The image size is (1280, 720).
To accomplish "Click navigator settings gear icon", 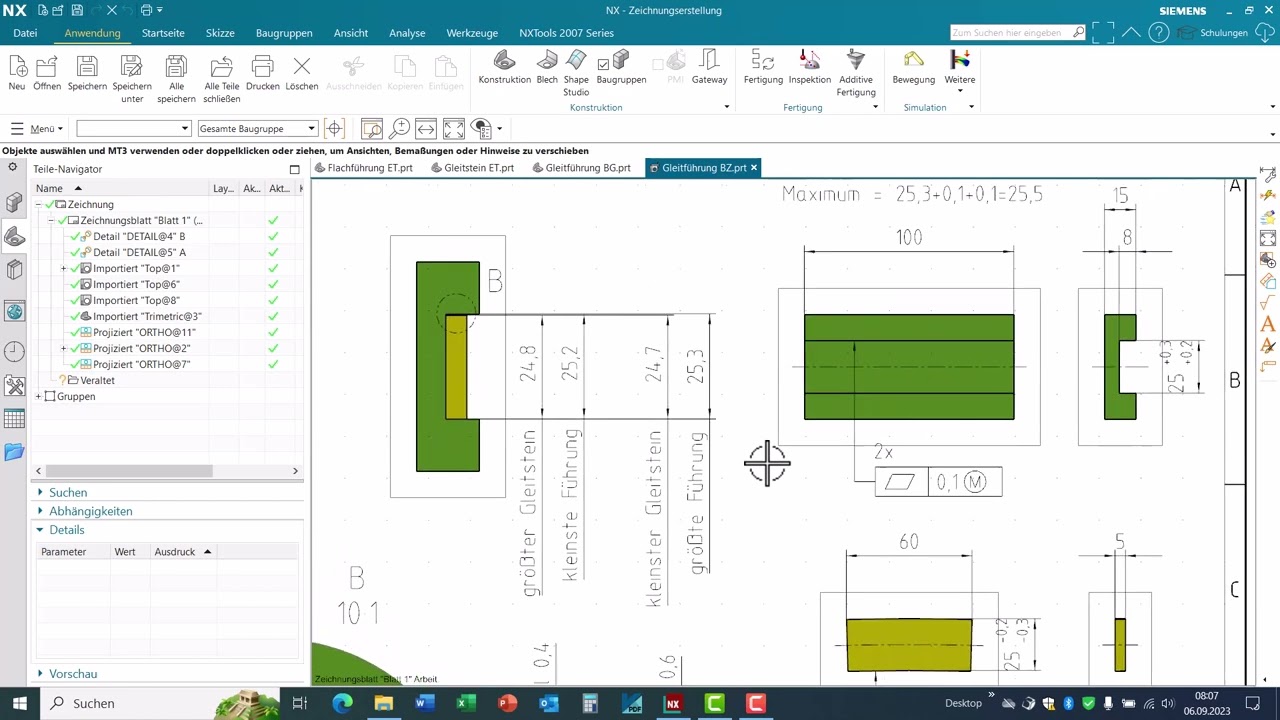I will point(13,168).
